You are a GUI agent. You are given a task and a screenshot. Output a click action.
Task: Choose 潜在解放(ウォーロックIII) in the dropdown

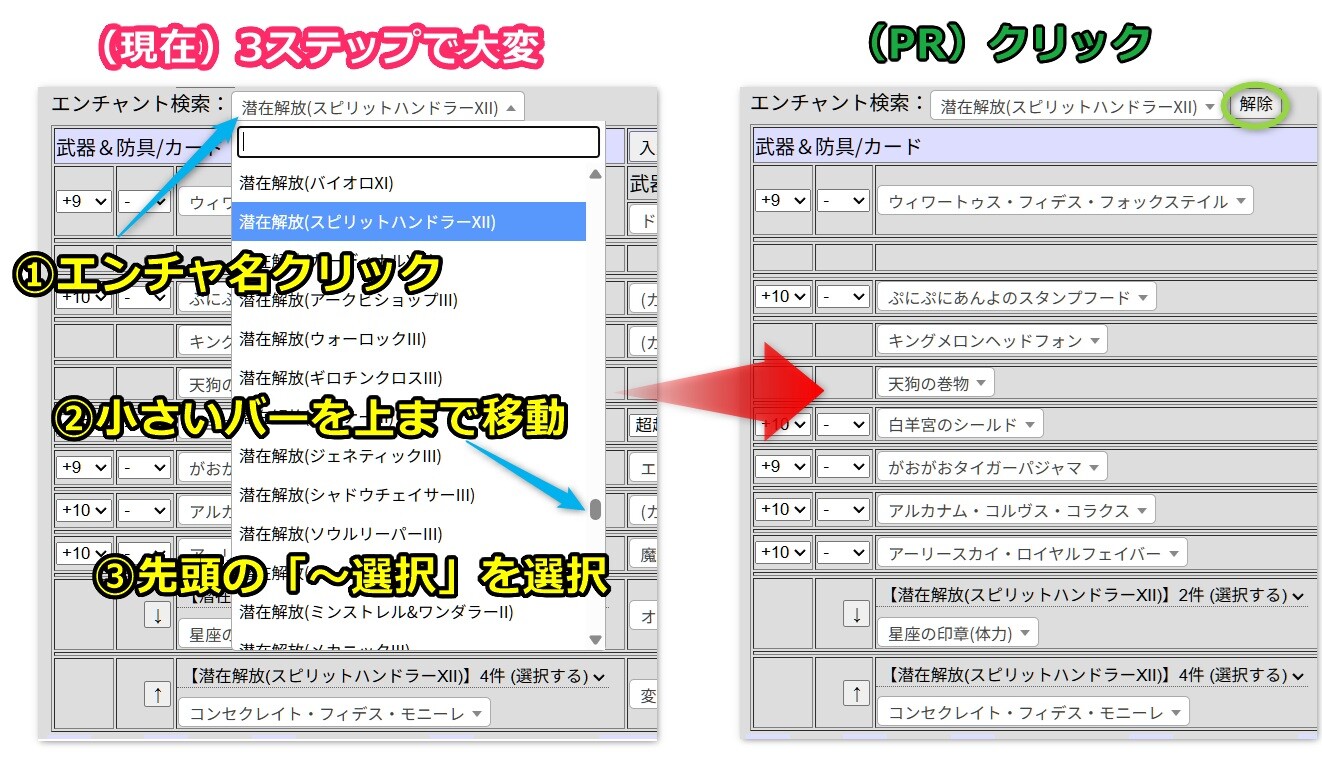(333, 339)
